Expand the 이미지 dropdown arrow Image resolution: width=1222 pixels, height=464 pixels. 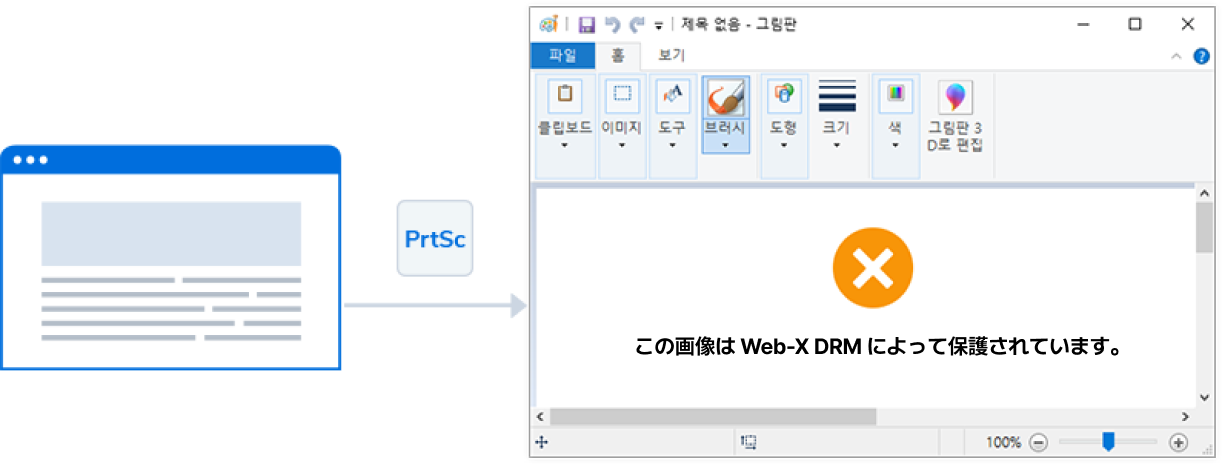(622, 145)
